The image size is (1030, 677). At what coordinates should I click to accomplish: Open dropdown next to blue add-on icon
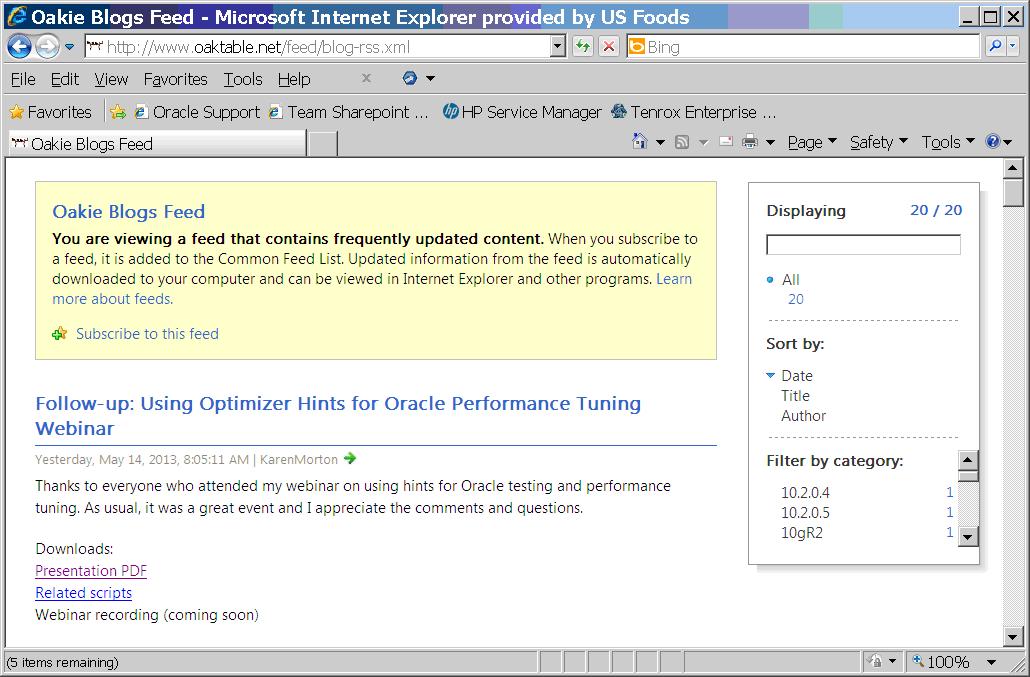point(430,78)
